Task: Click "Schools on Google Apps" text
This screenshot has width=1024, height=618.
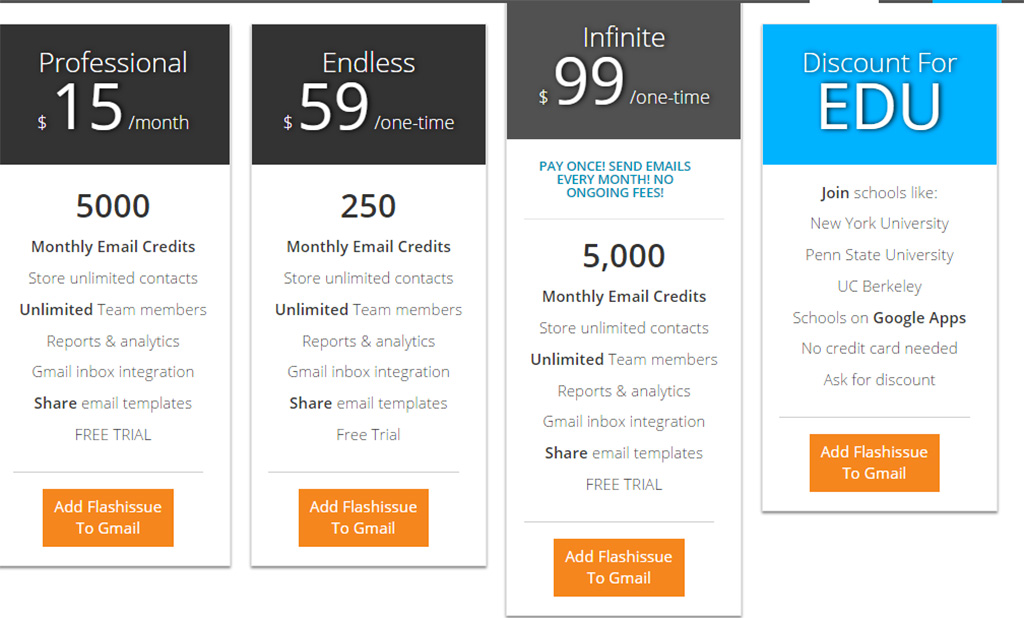Action: [x=879, y=318]
